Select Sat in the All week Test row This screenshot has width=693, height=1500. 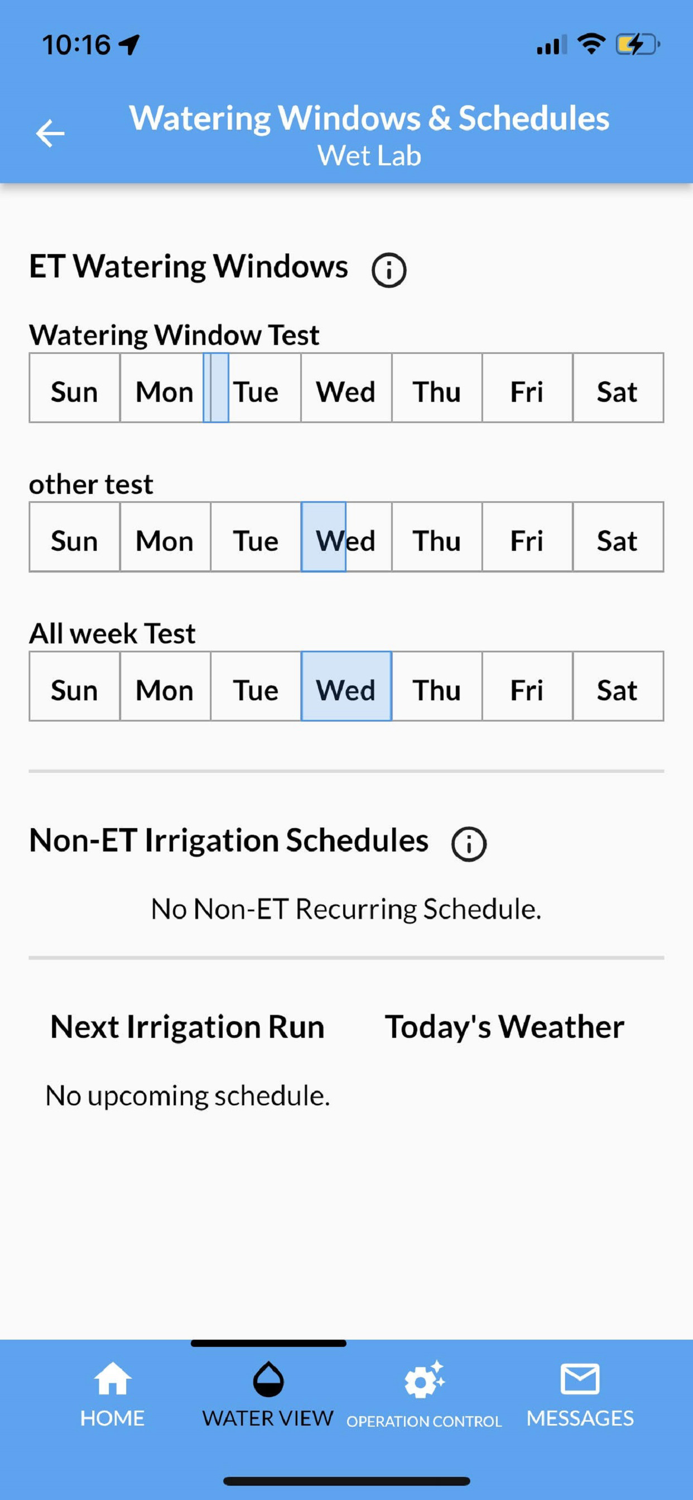coord(617,688)
